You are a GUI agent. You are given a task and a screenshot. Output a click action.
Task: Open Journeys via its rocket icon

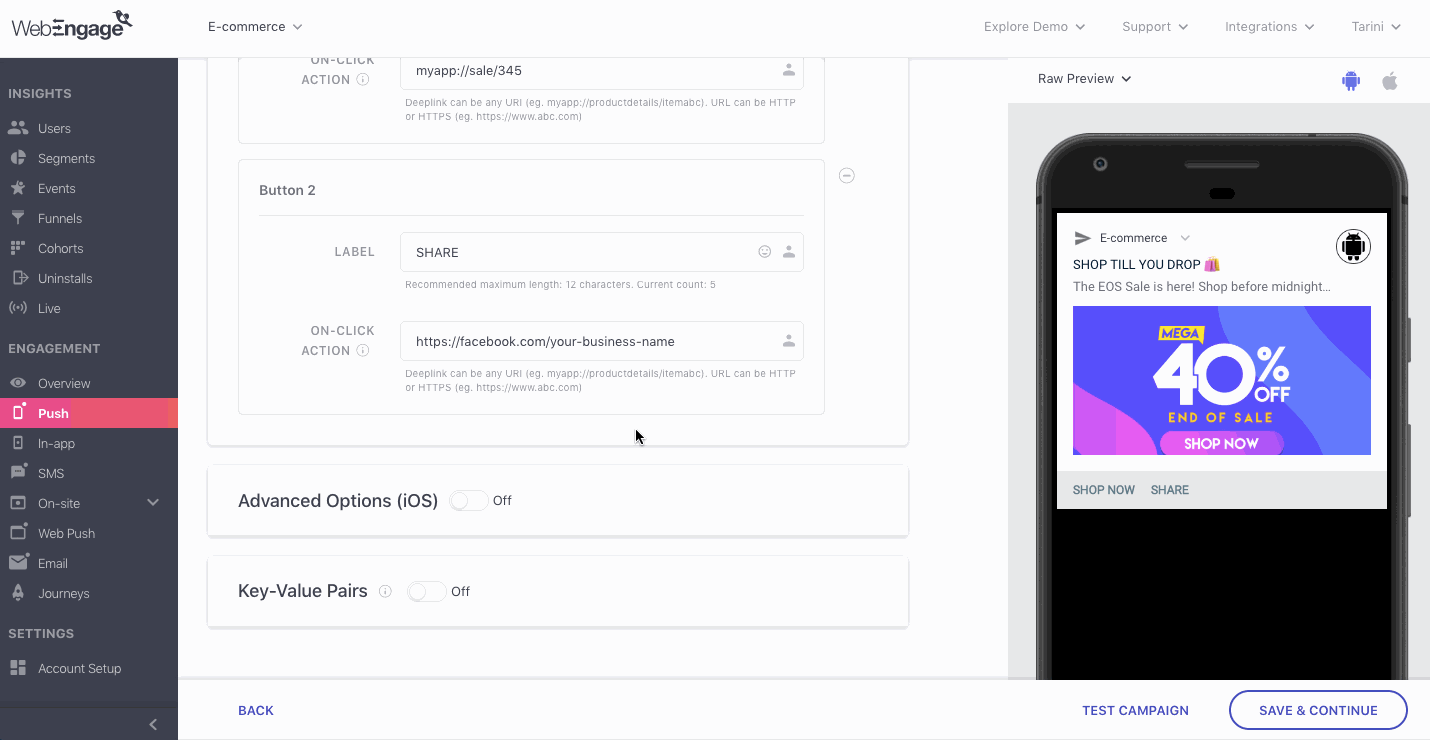[x=17, y=593]
